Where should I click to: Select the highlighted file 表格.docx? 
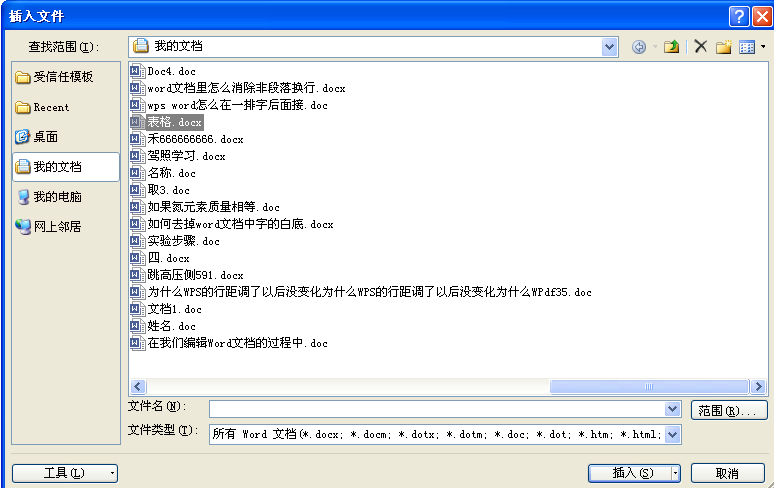[174, 122]
